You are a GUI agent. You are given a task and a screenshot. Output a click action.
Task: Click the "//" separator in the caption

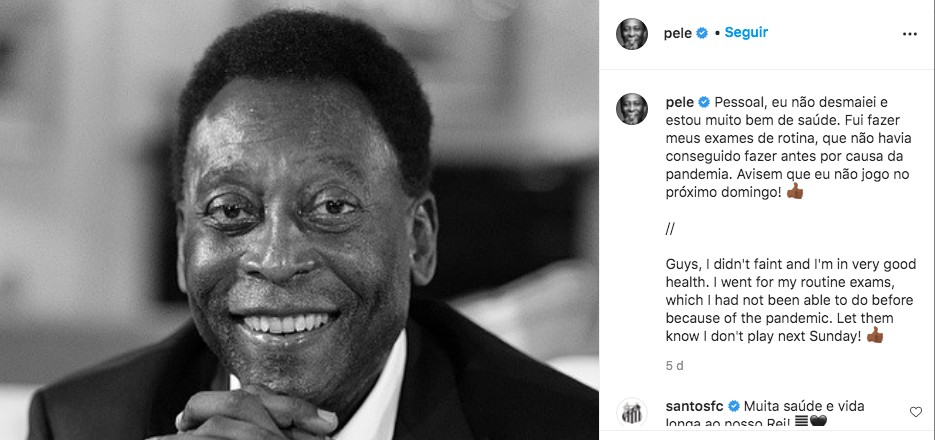coord(670,229)
